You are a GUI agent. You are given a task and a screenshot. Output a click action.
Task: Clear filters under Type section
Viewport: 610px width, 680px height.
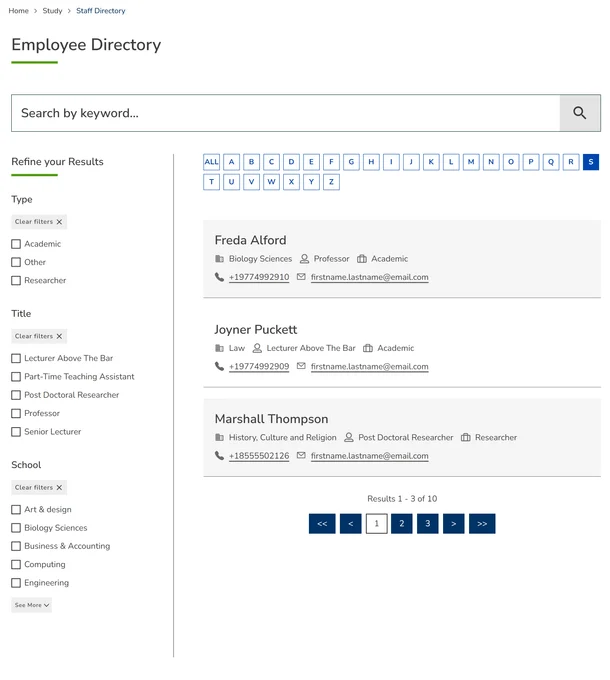tap(39, 222)
